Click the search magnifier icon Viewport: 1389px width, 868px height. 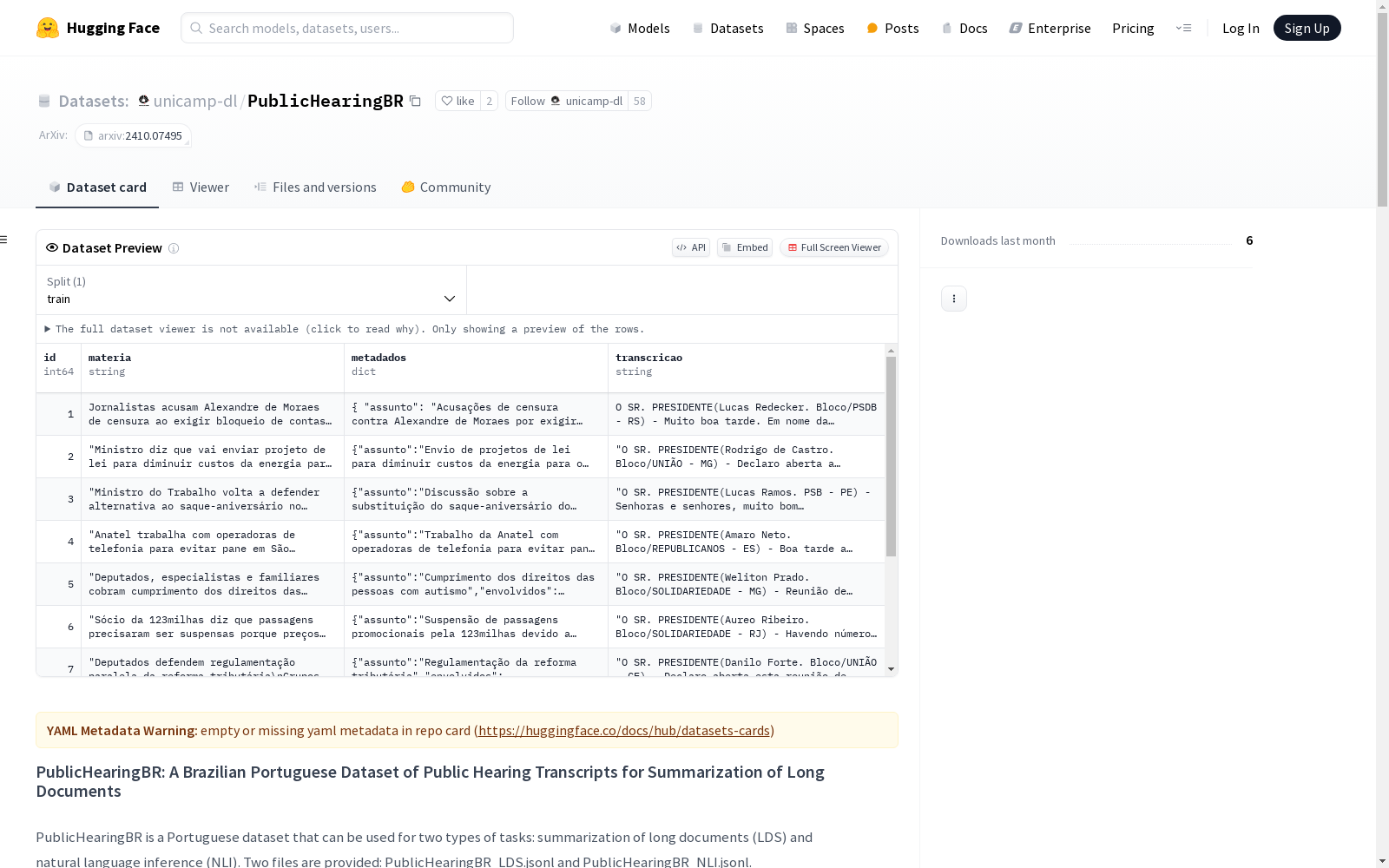coord(196,28)
